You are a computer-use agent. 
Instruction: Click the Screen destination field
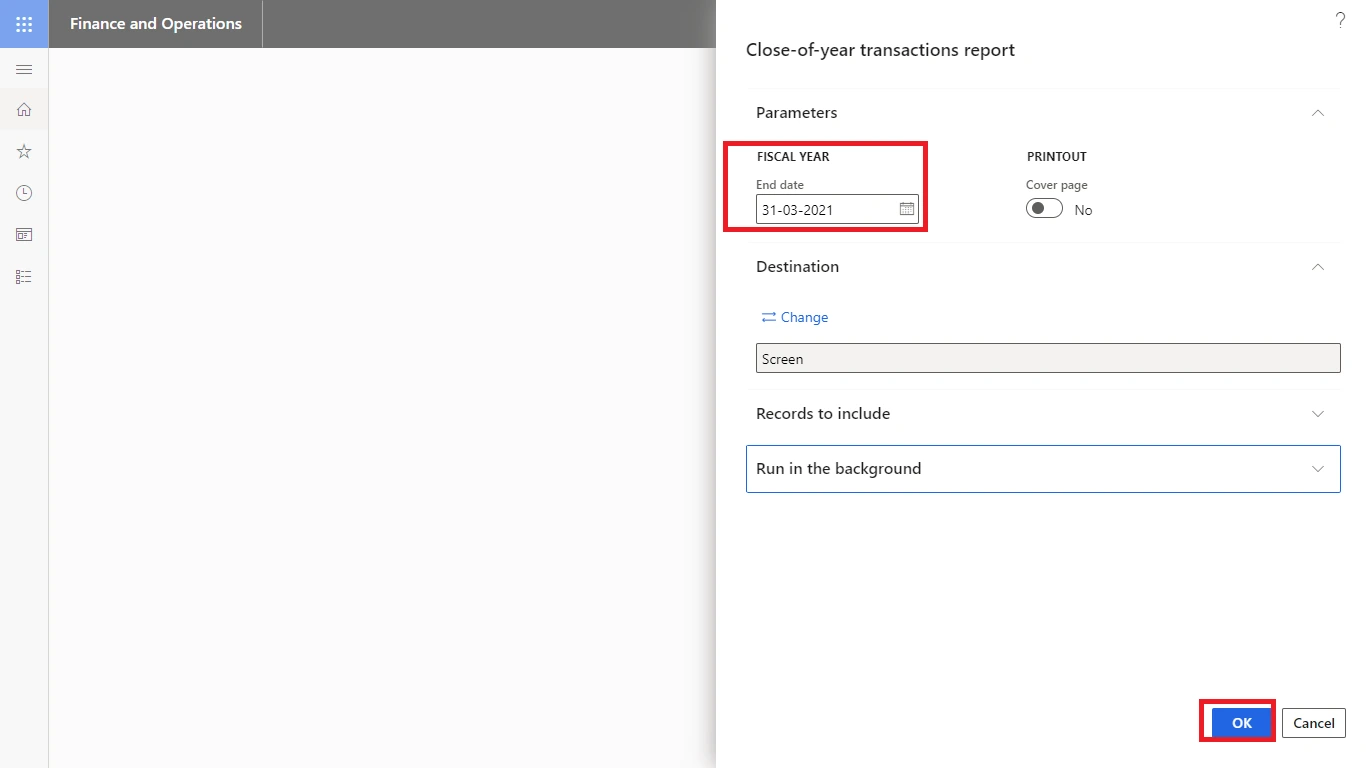tap(1048, 359)
